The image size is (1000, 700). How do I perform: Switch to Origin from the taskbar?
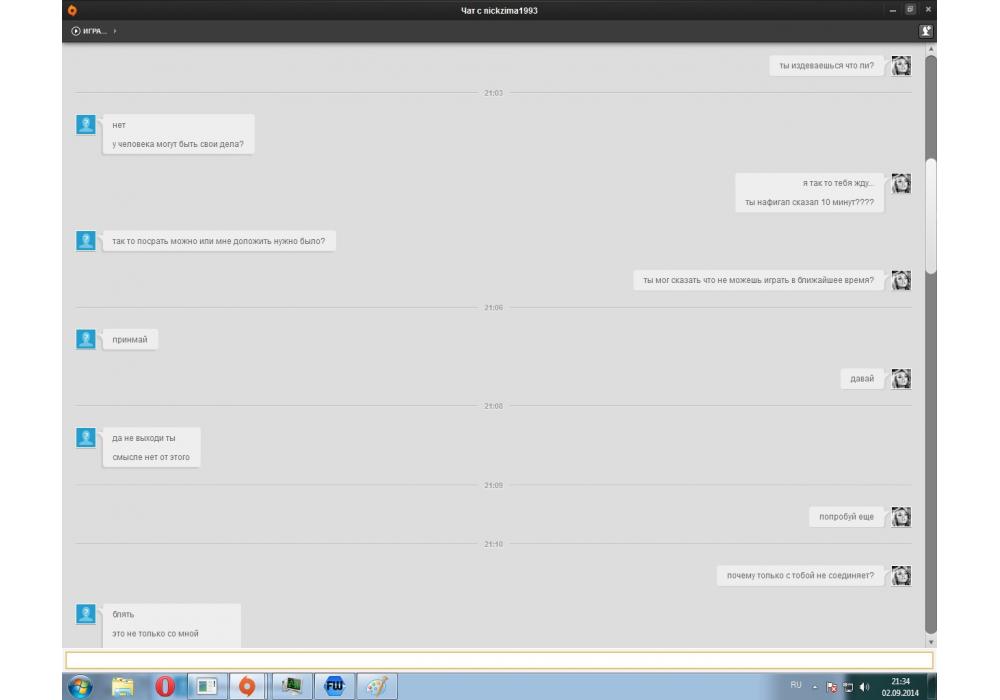pos(248,686)
